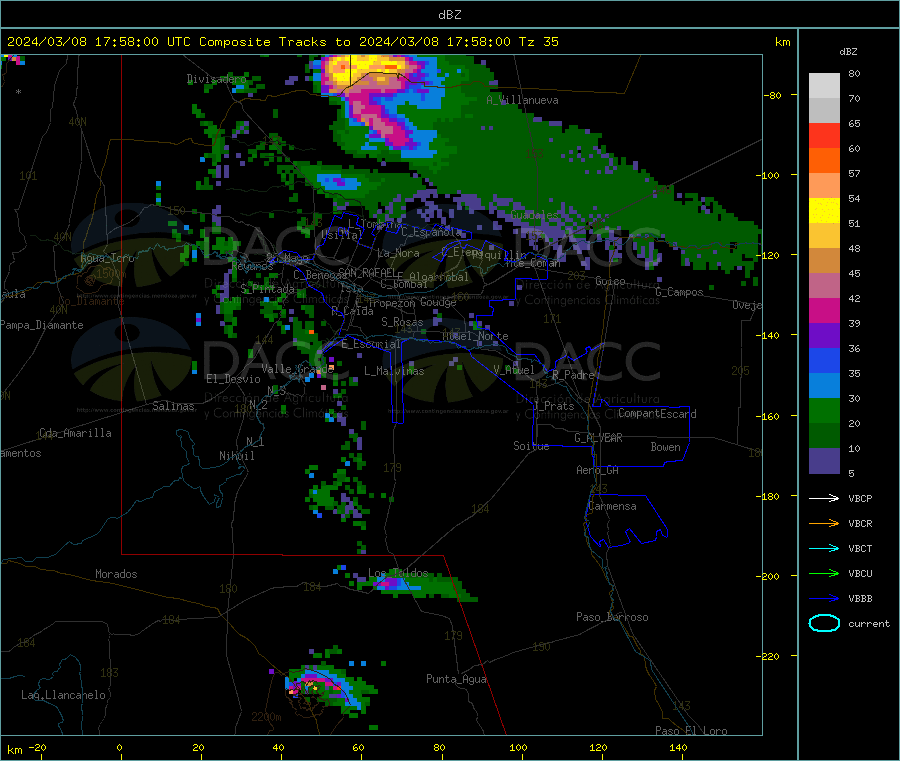The image size is (900, 761).
Task: Click the Punta_Agua map label
Action: point(456,680)
